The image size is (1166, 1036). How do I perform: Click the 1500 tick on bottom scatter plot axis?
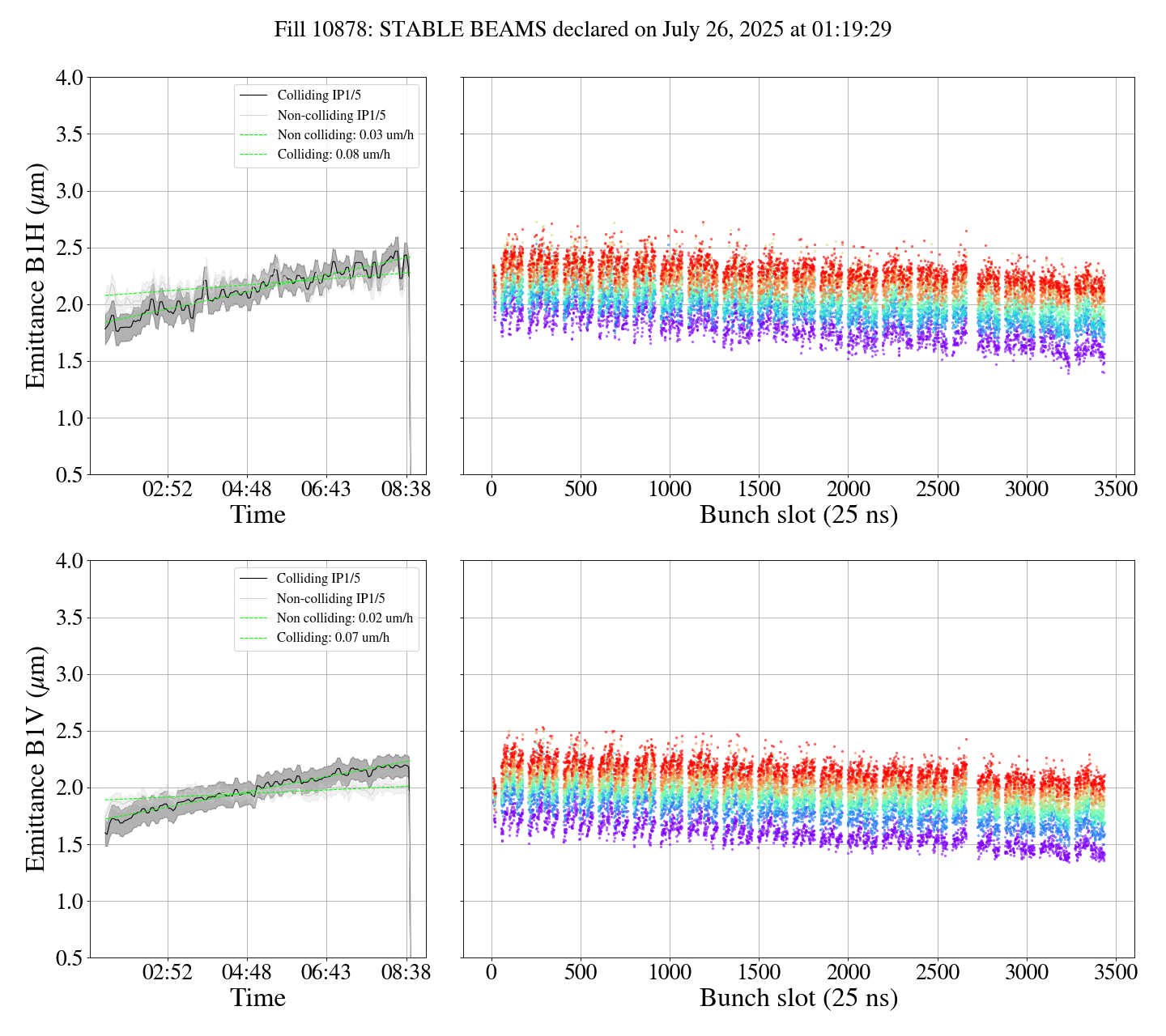pyautogui.click(x=759, y=973)
